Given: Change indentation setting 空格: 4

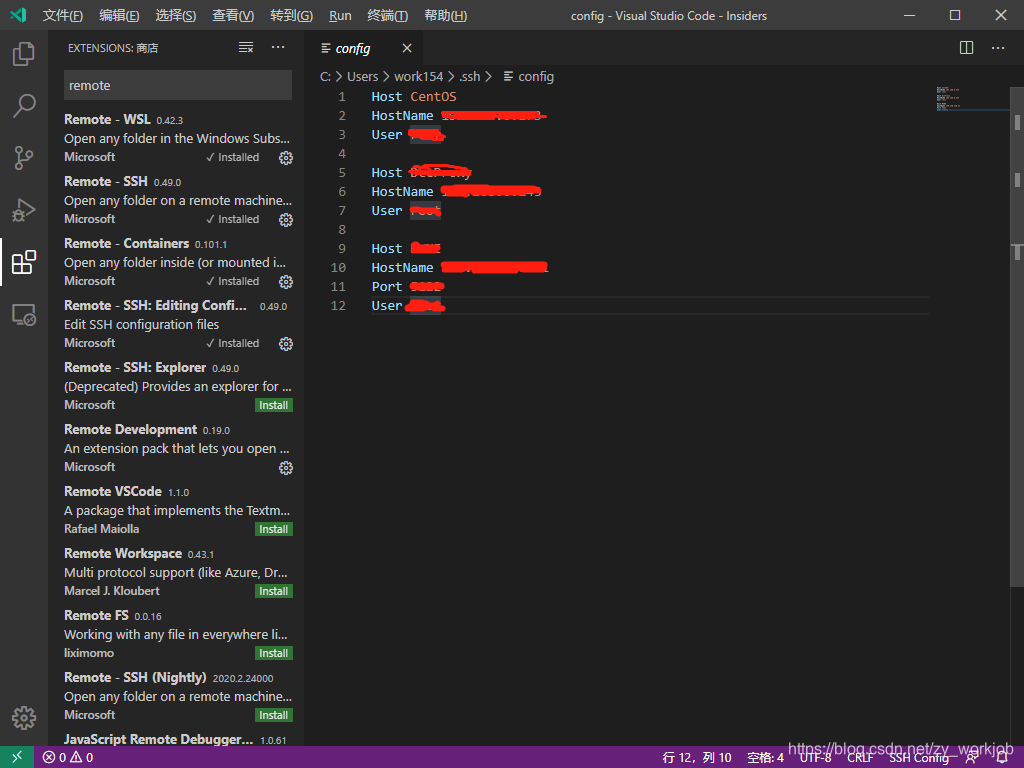Looking at the screenshot, I should tap(765, 758).
